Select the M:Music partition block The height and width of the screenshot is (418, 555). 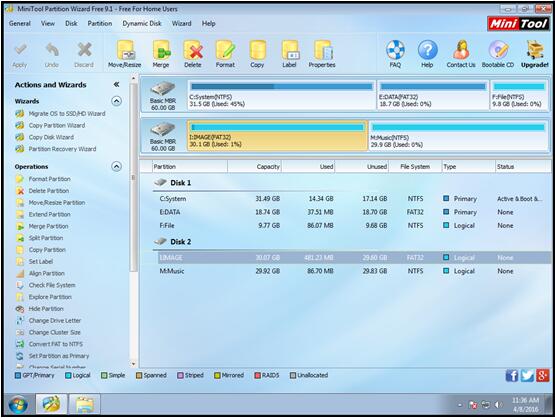[458, 136]
